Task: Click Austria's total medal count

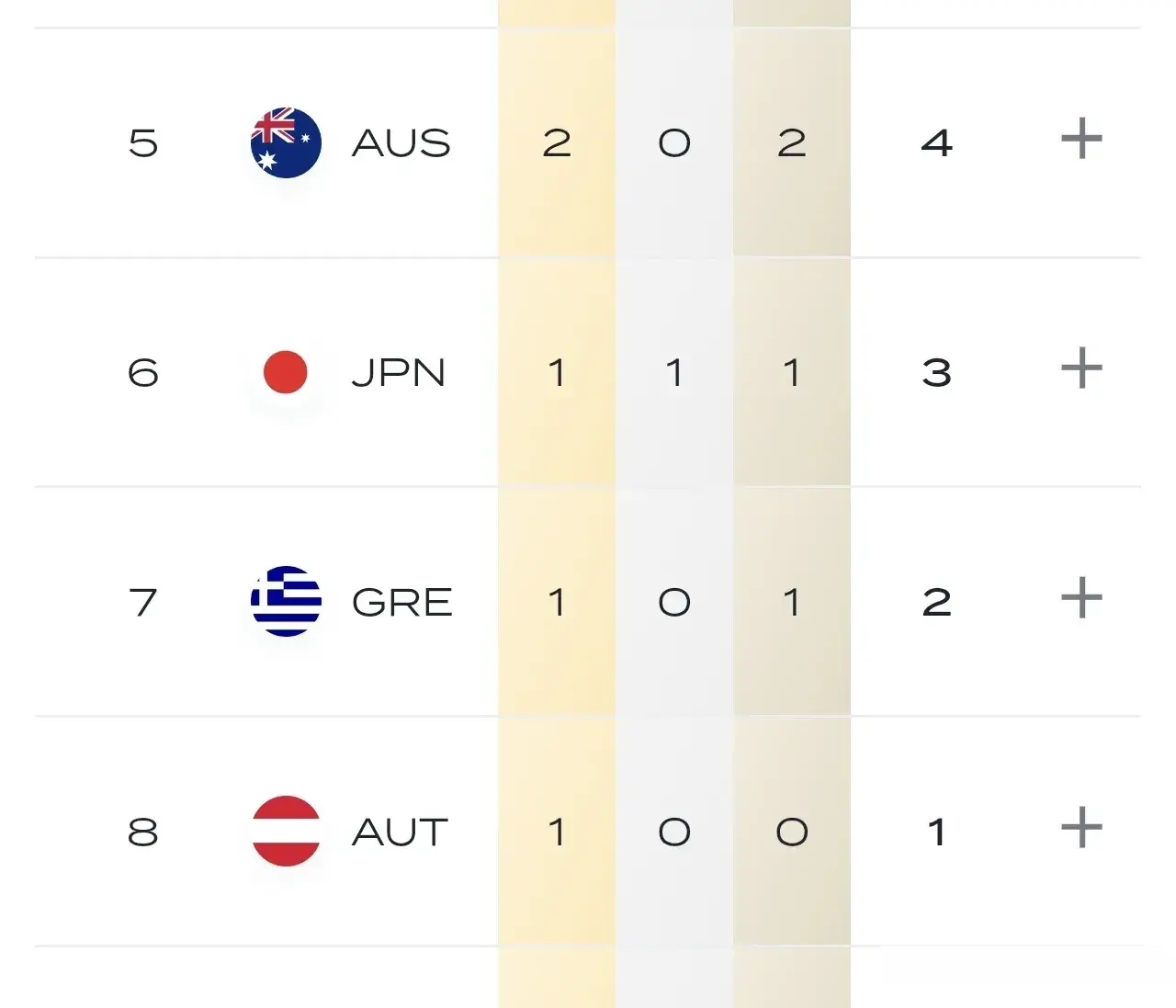Action: [937, 832]
